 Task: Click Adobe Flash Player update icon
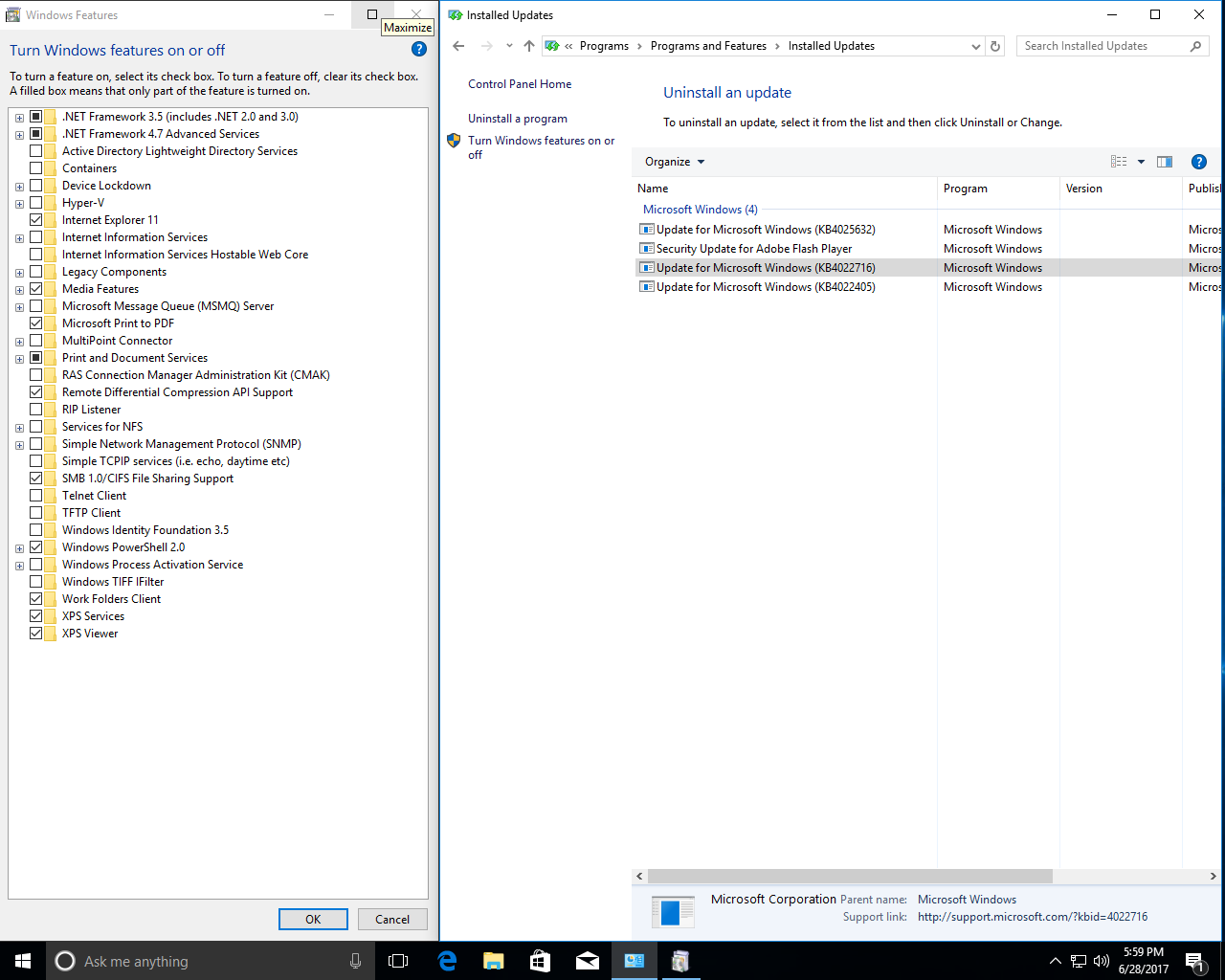(x=647, y=249)
